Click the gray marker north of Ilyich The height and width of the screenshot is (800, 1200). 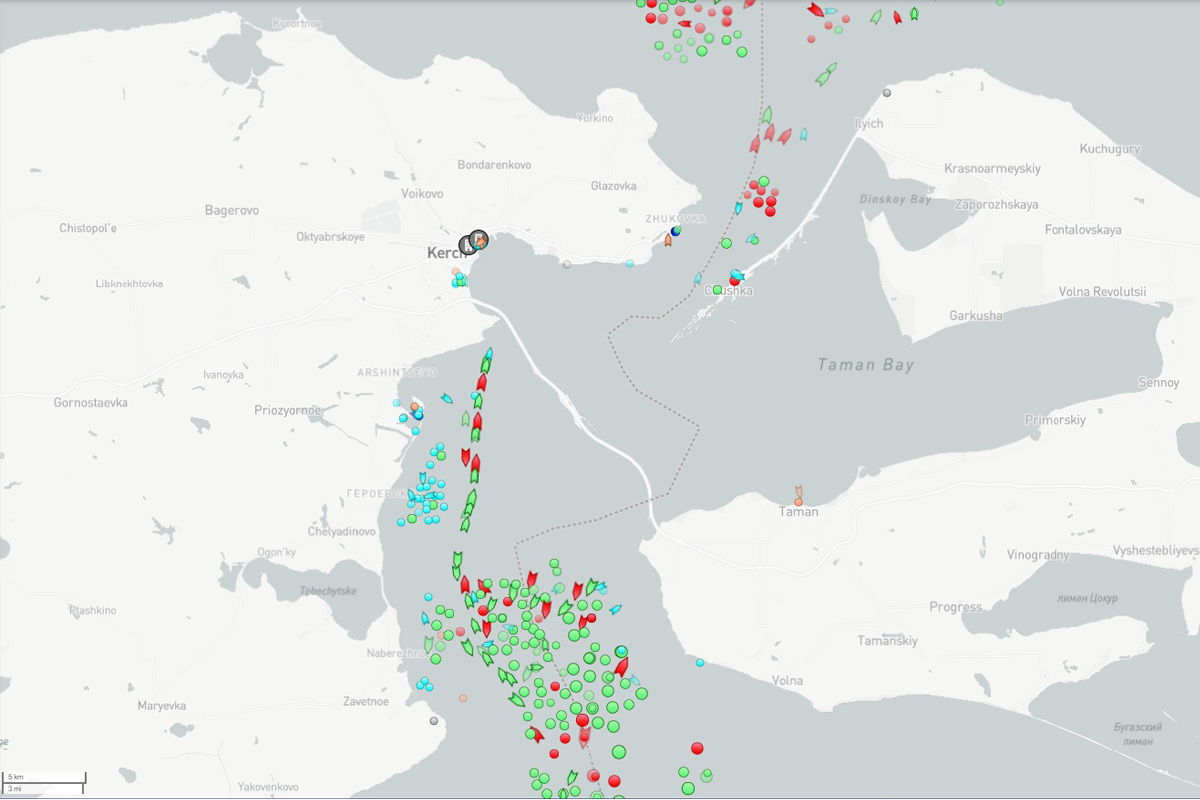tap(886, 93)
